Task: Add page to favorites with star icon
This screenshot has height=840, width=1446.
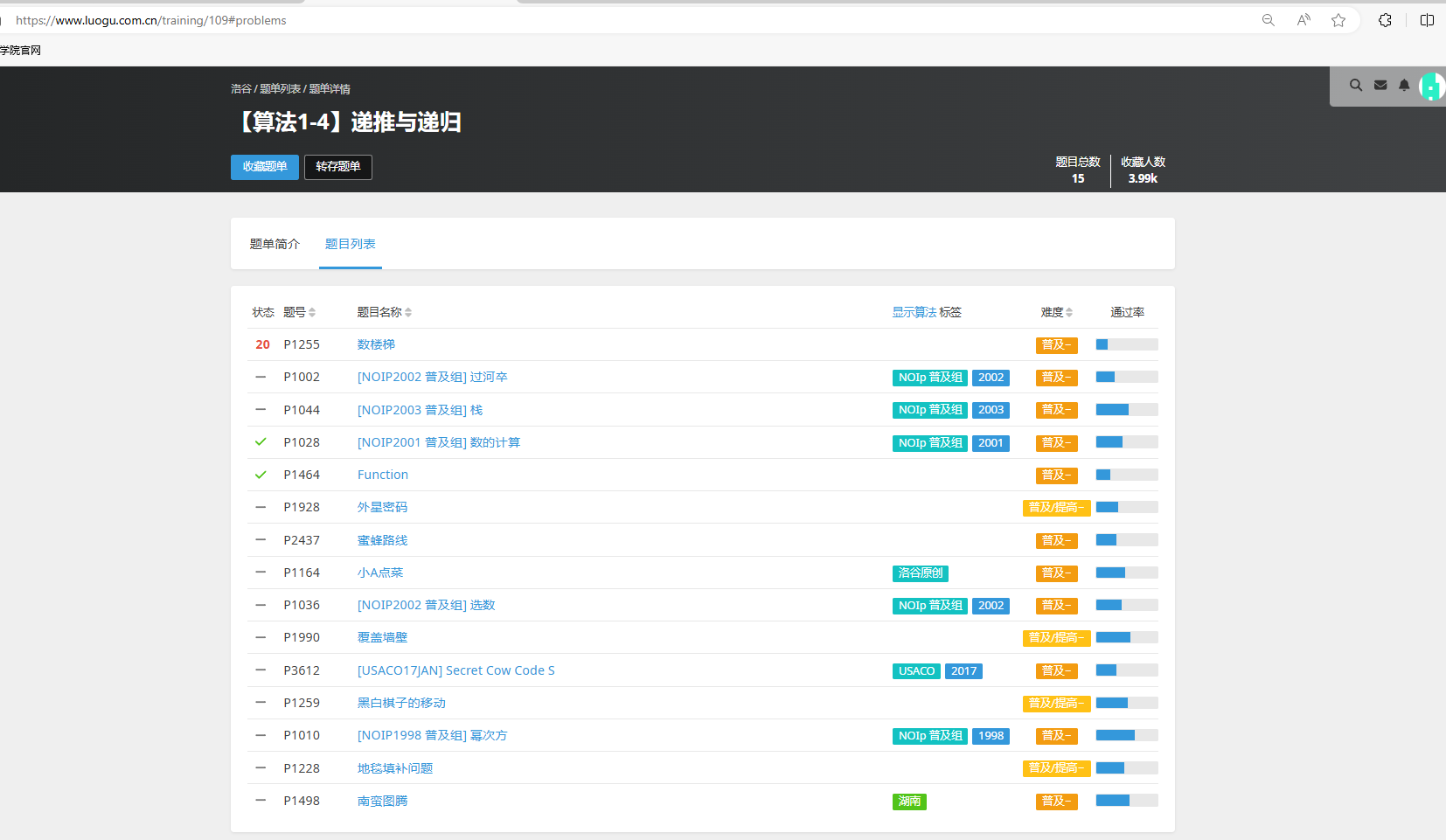Action: [x=1338, y=20]
